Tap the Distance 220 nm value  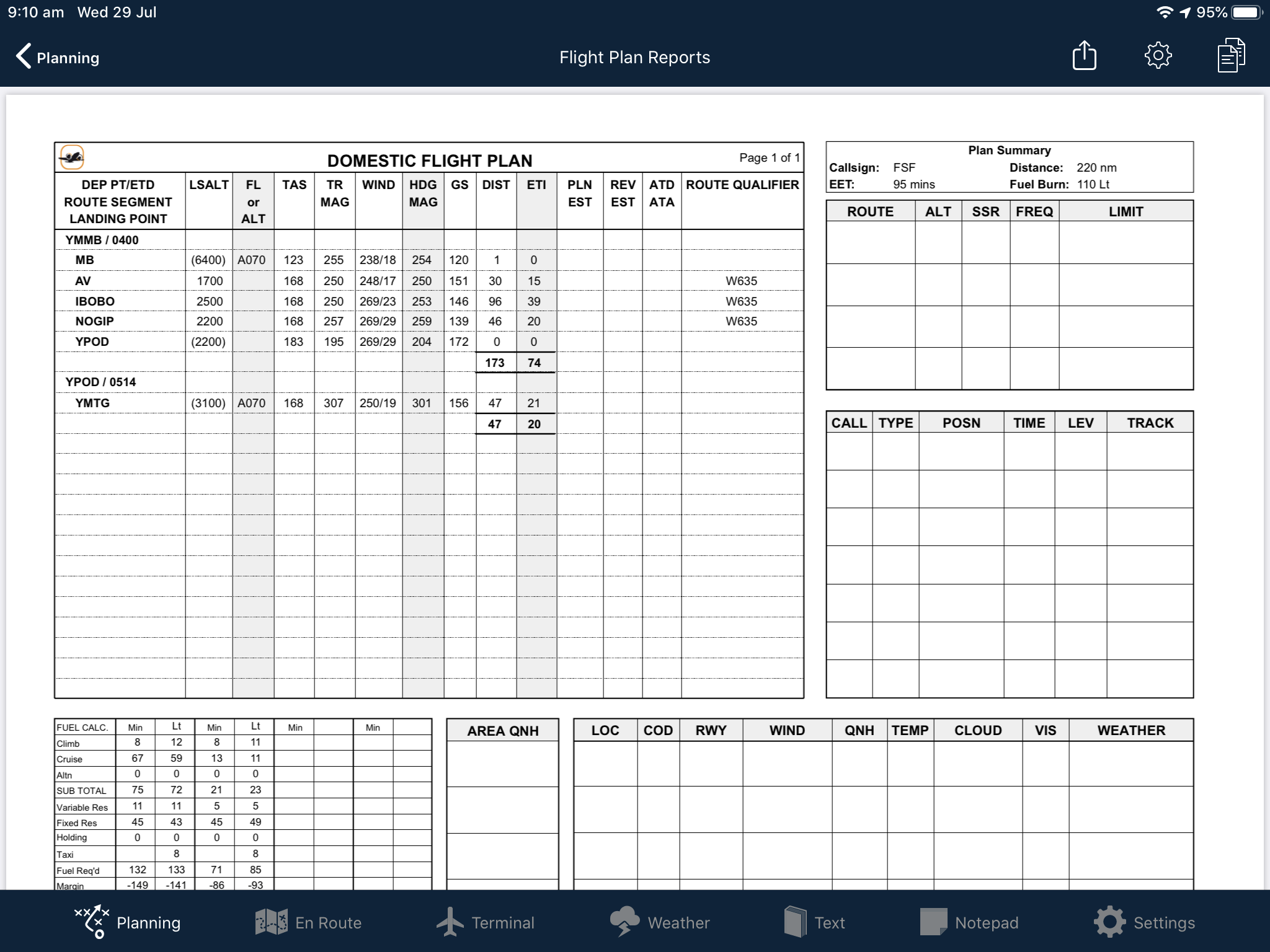click(1096, 167)
